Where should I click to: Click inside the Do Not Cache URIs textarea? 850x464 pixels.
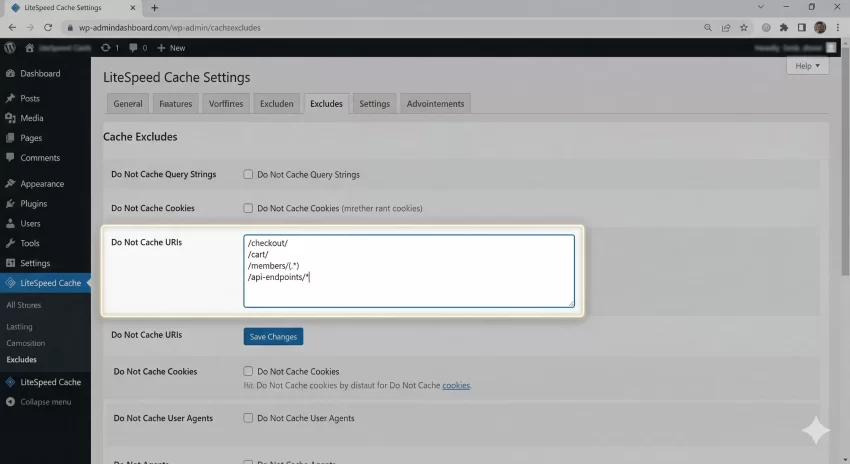[409, 271]
